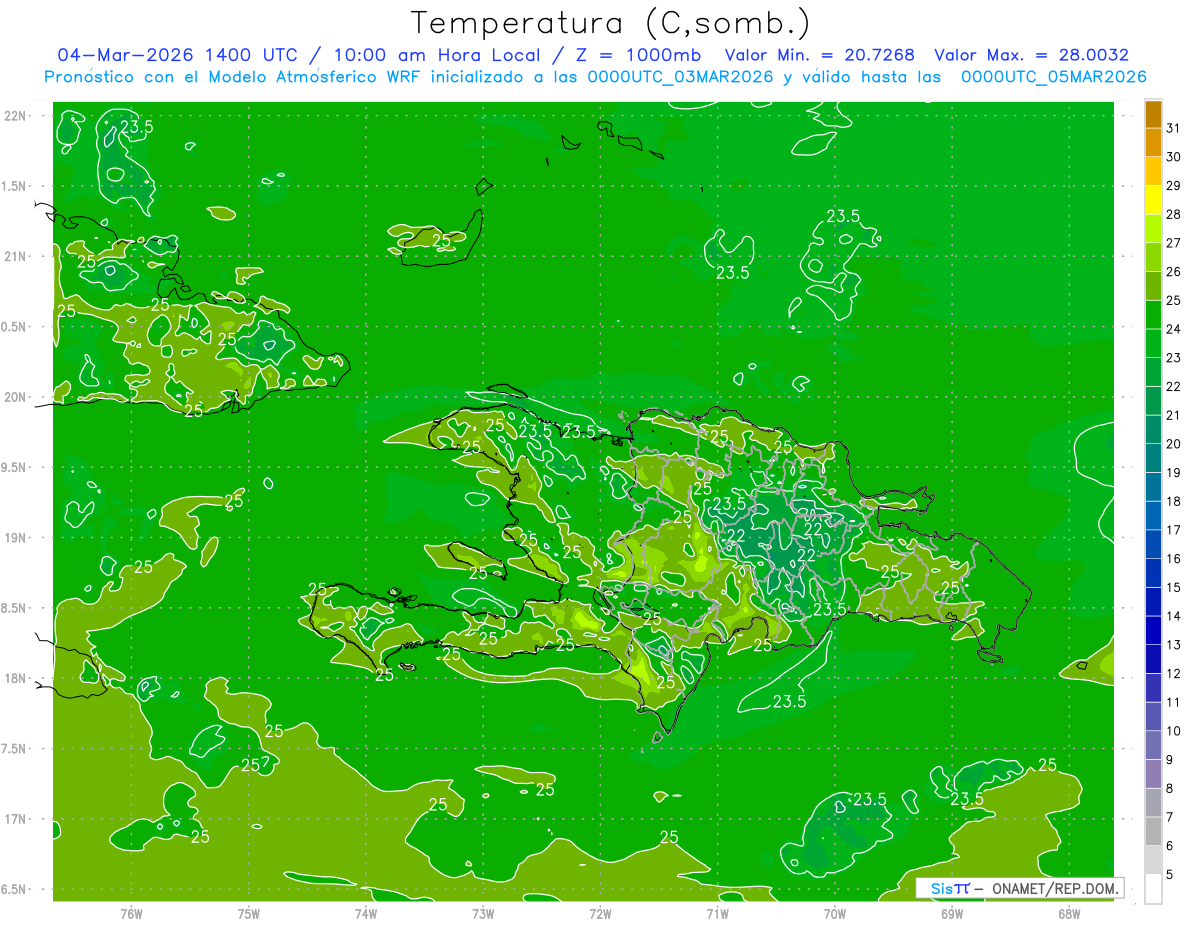1200x927 pixels.
Task: Click the colorbar scale label 16
Action: click(1174, 559)
